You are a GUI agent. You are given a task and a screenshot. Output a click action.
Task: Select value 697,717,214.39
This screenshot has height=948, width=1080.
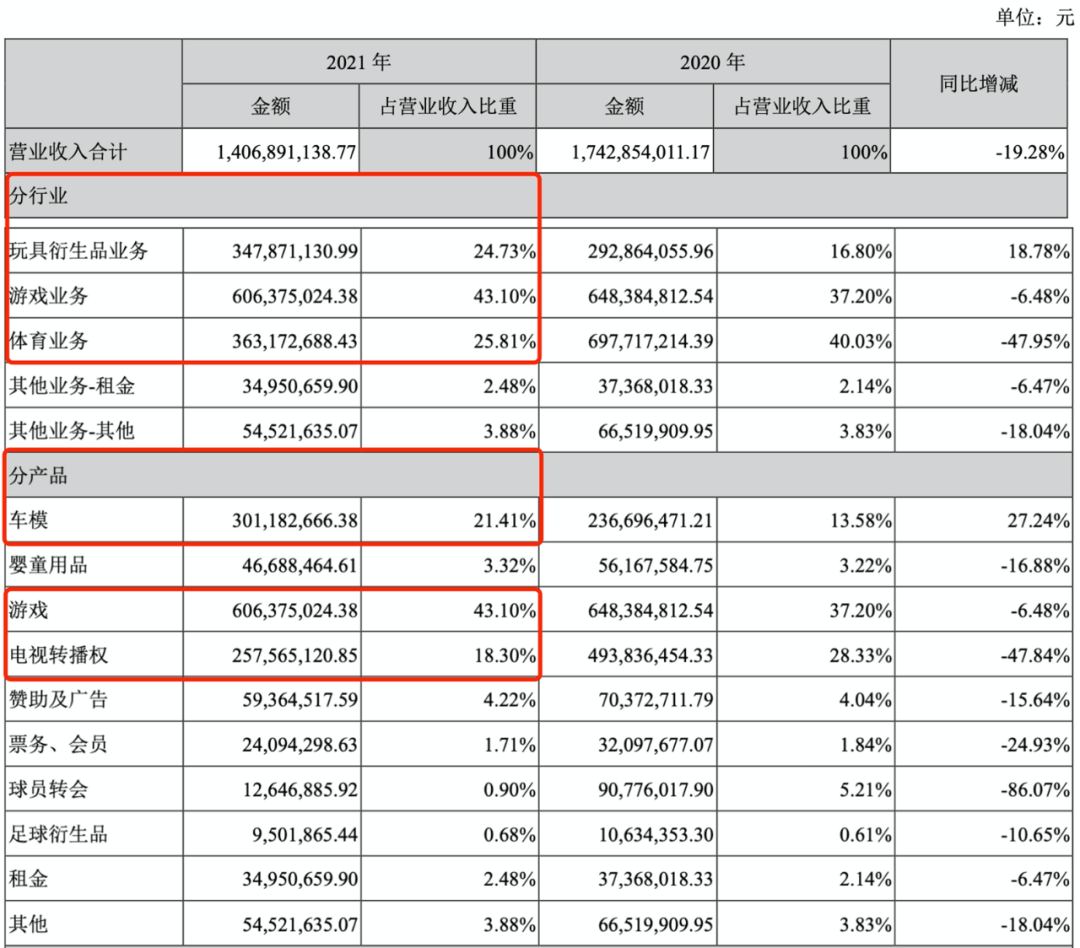(650, 341)
